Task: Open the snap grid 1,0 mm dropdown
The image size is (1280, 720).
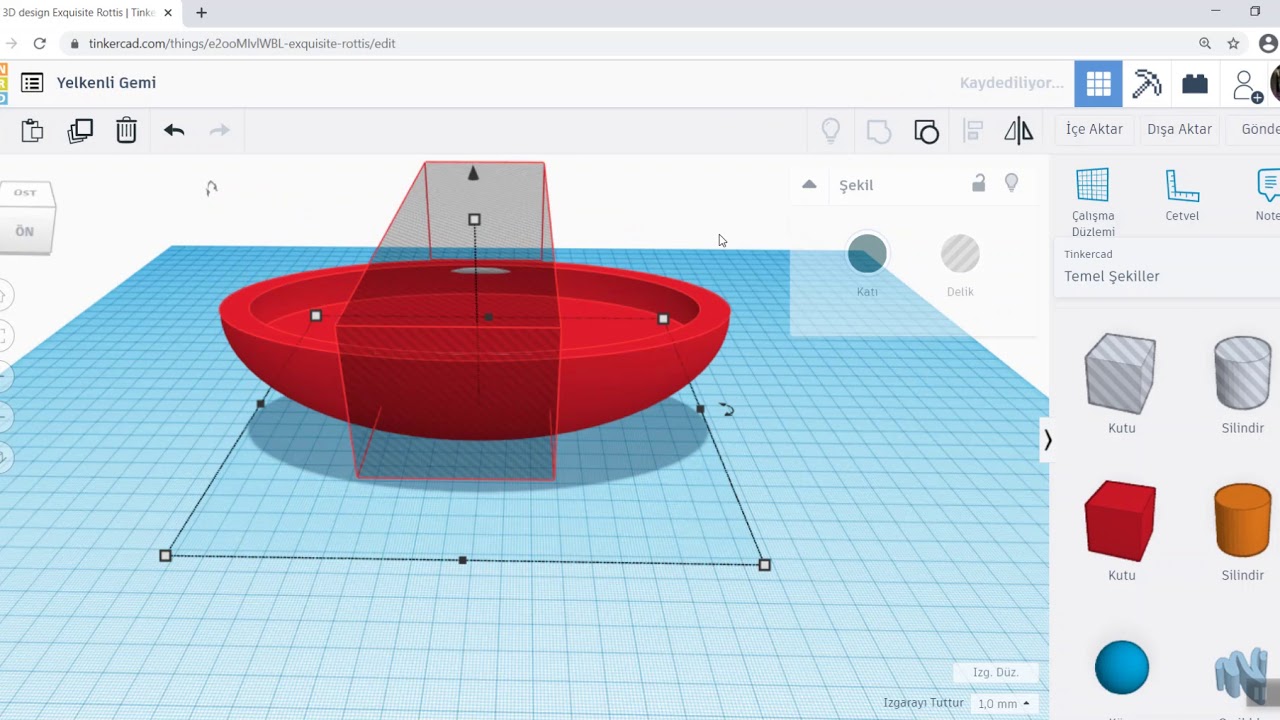Action: pyautogui.click(x=1004, y=704)
